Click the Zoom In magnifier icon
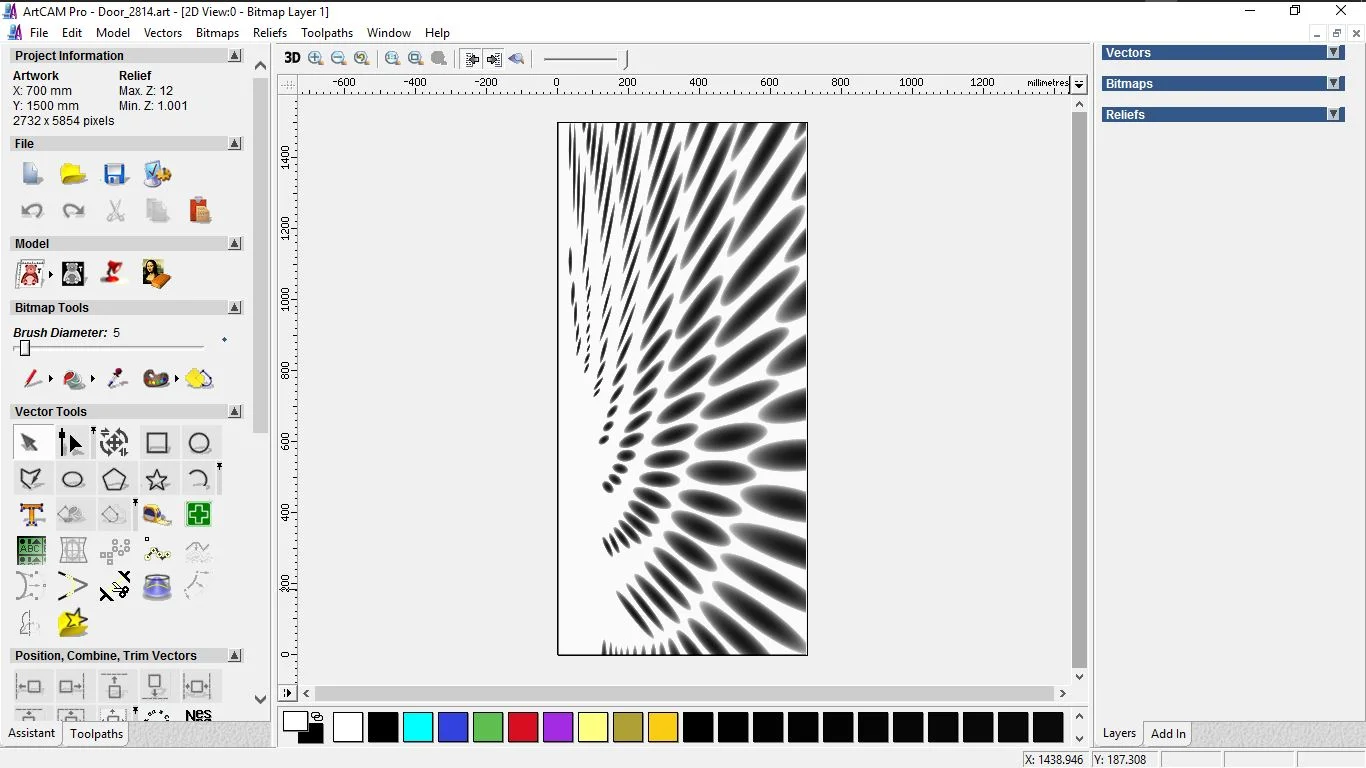The width and height of the screenshot is (1366, 768). [316, 59]
